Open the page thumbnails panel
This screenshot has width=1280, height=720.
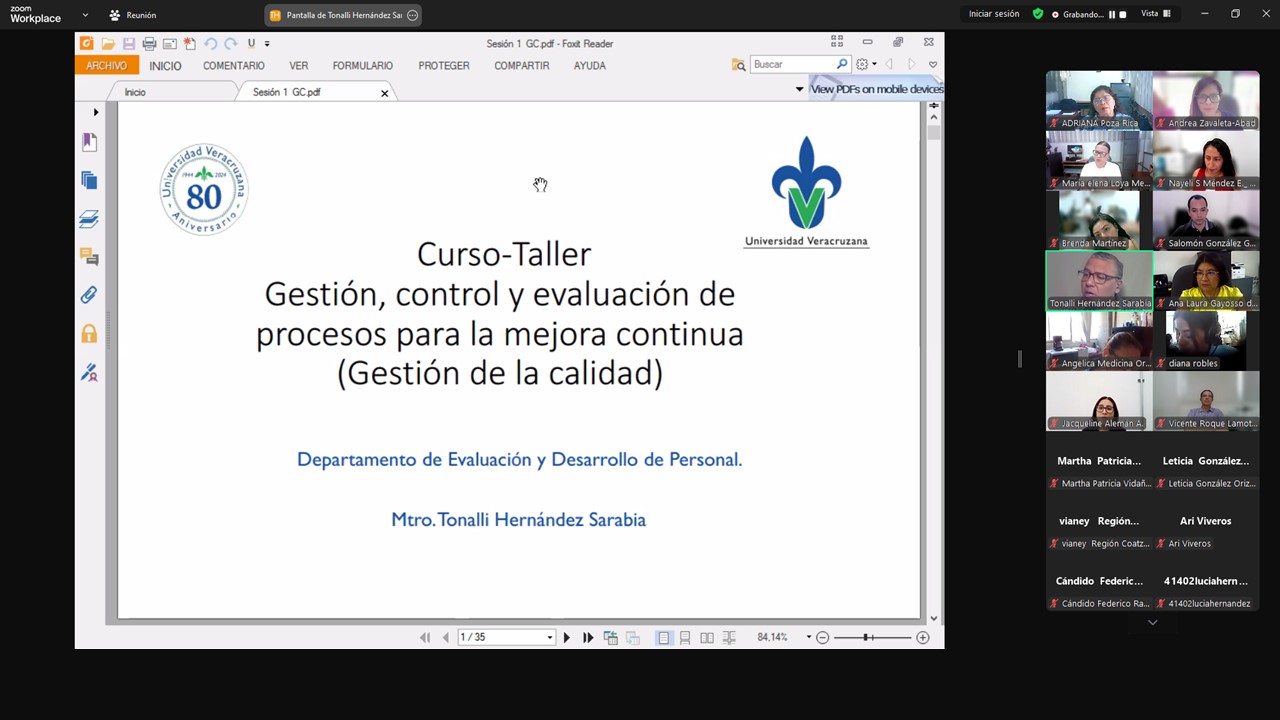(89, 180)
